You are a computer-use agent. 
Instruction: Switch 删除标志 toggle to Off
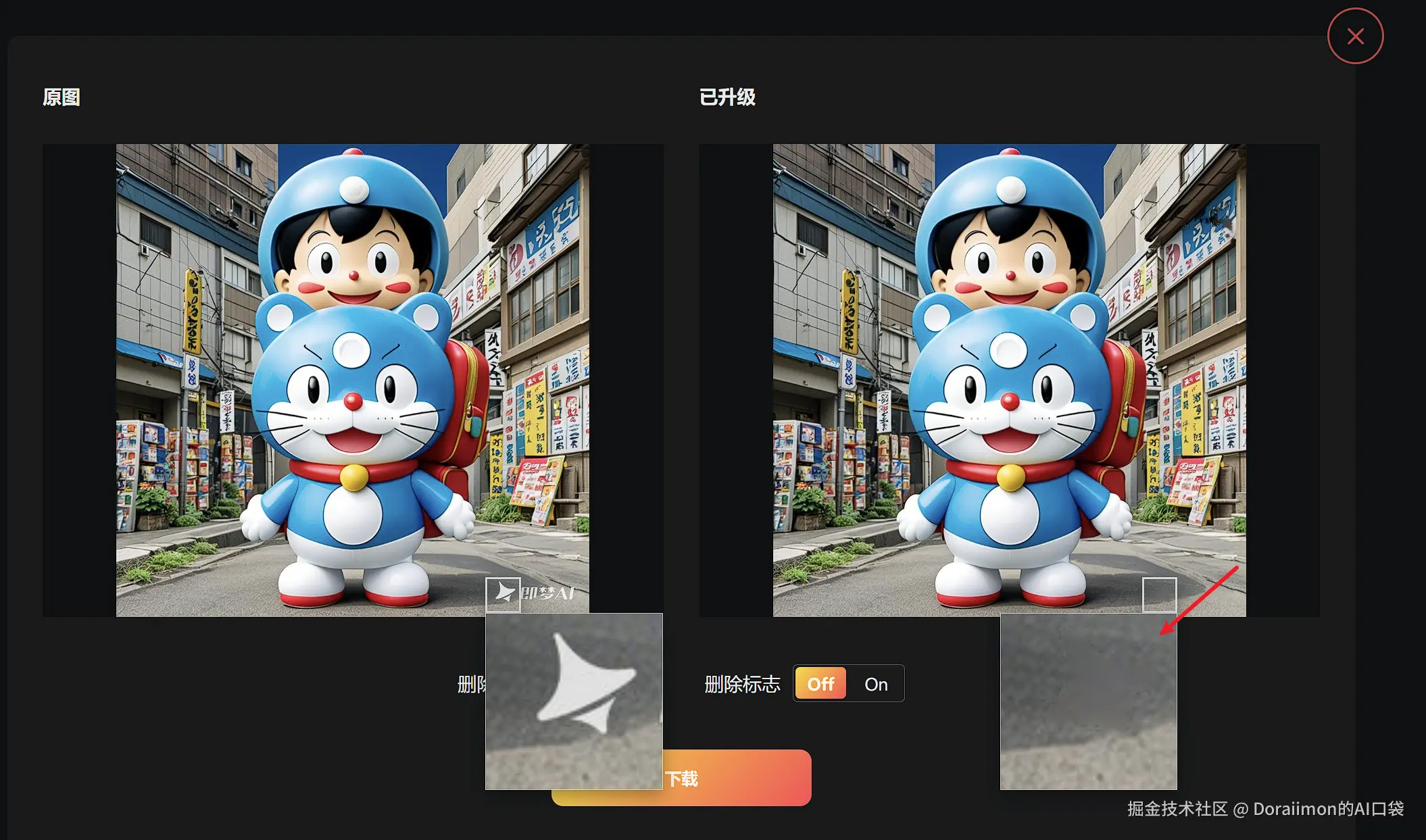(820, 684)
